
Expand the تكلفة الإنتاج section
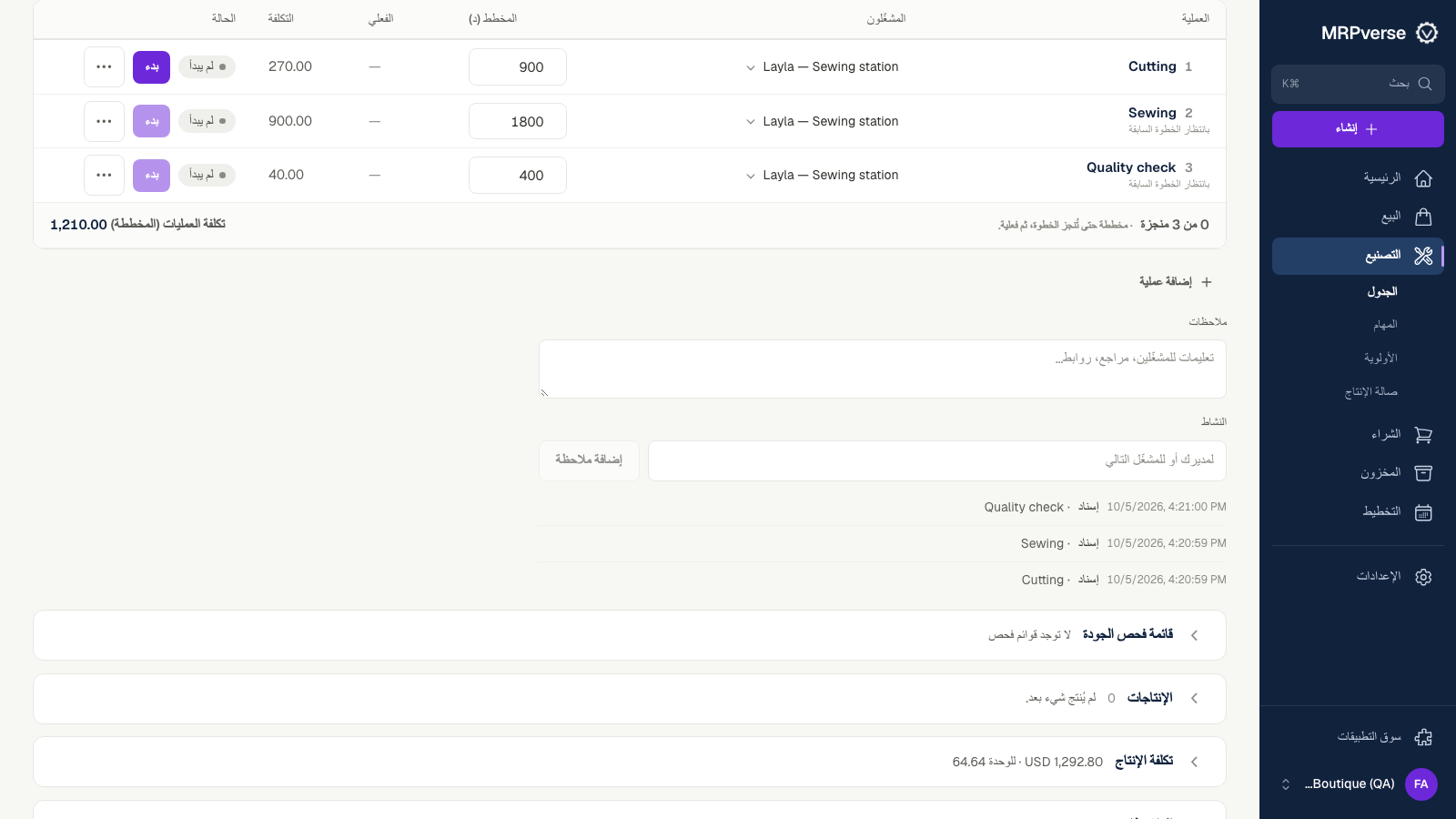(x=630, y=762)
